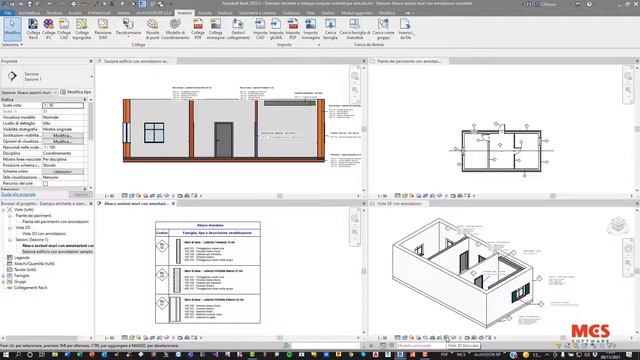This screenshot has height=360, width=640.
Task: Select Abachi/Quantità (tutti) in browser
Action: 34,264
